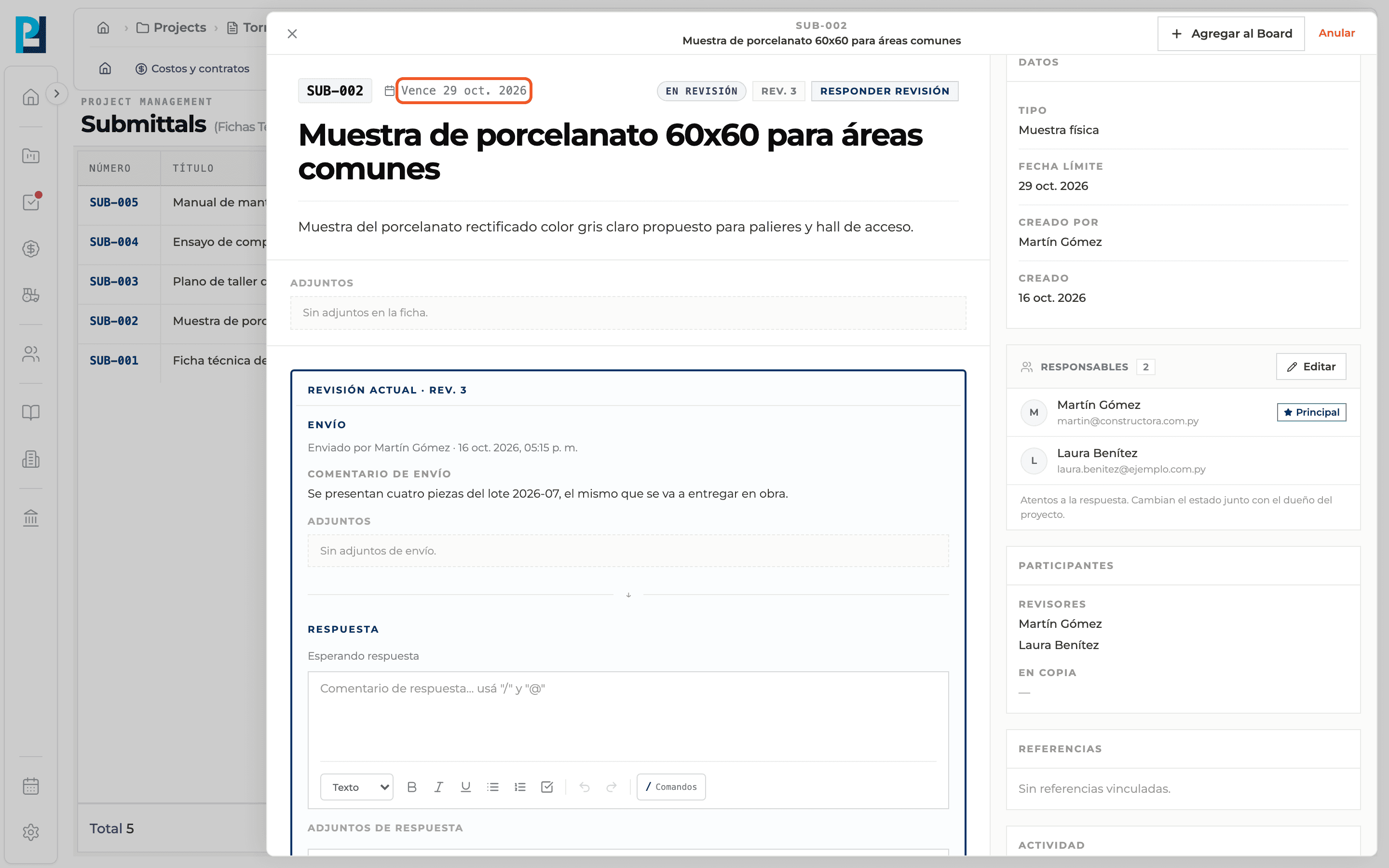Open SUB-003 row in Submittals table

tap(172, 282)
